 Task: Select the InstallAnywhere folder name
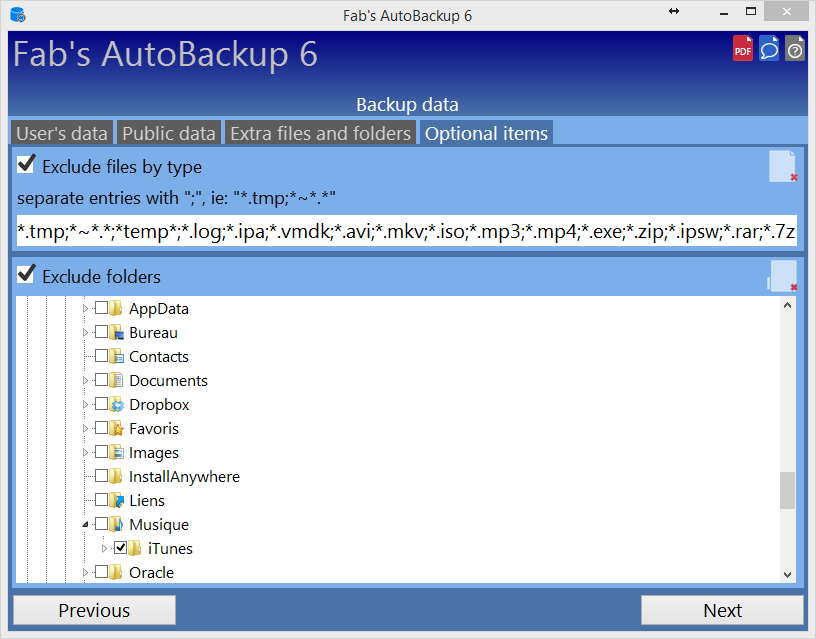click(x=184, y=476)
